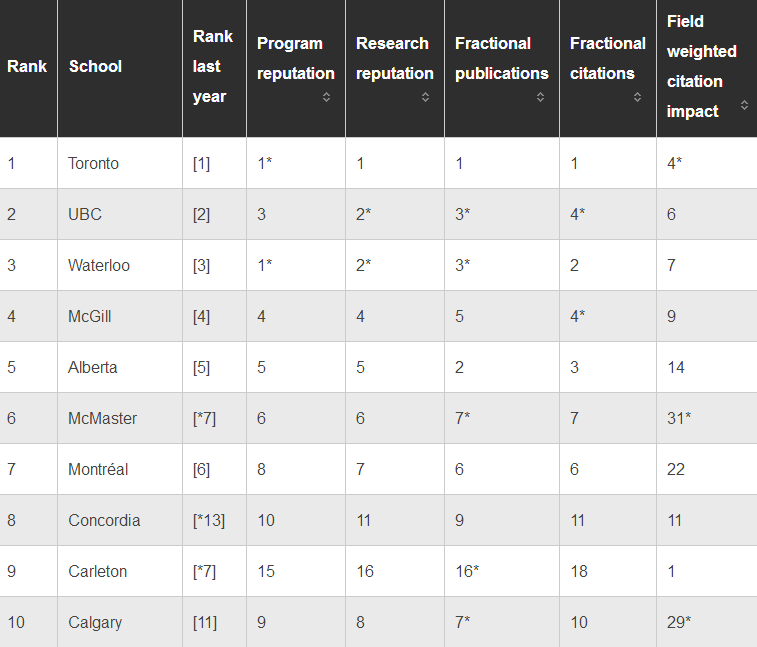Sort by Fractional citations arrow icon
757x647 pixels.
pos(637,97)
